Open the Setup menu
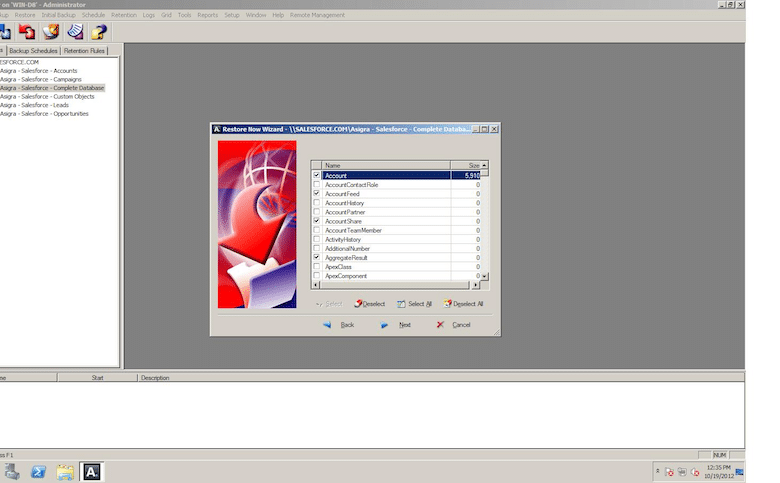This screenshot has width=780, height=483. 232,15
